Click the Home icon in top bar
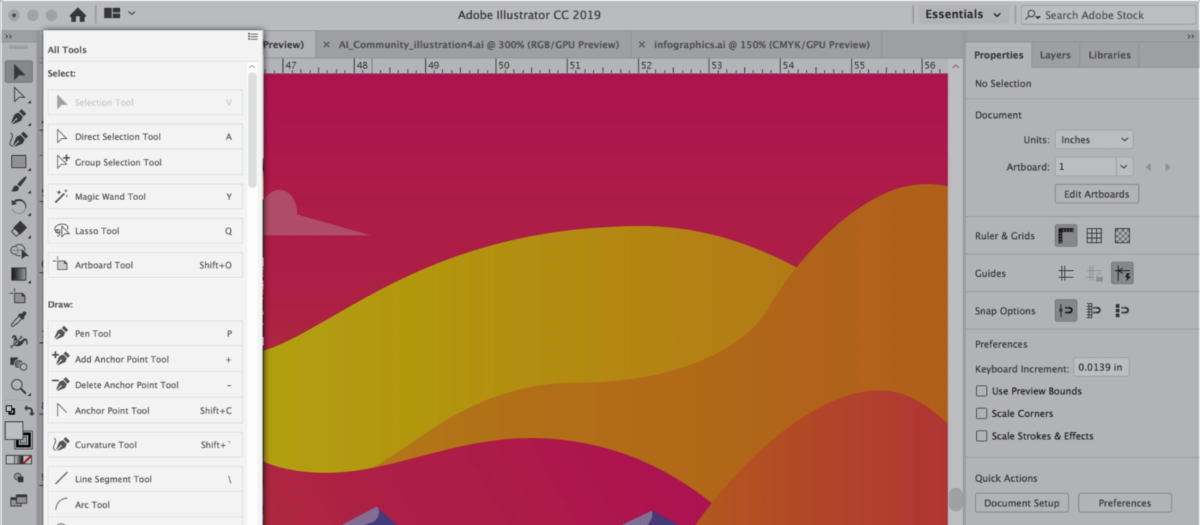Viewport: 1200px width, 525px height. (77, 15)
